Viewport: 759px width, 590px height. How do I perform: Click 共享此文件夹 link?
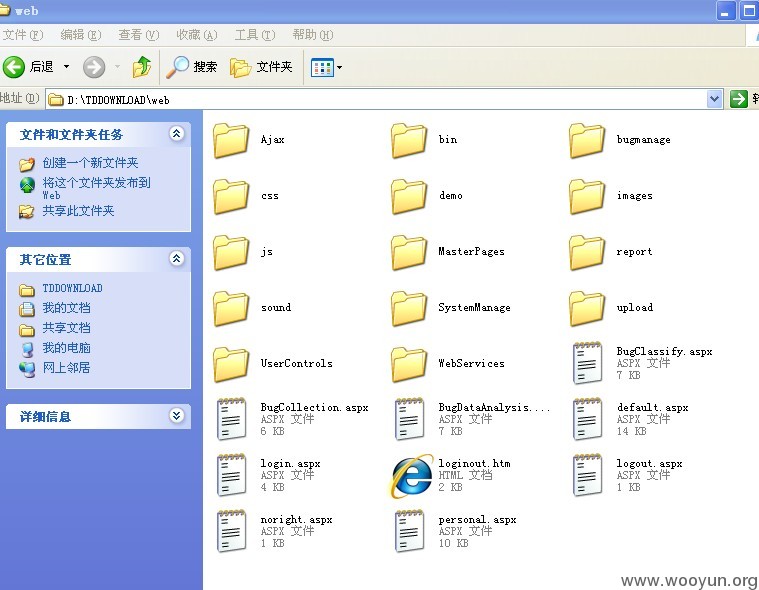pos(78,211)
